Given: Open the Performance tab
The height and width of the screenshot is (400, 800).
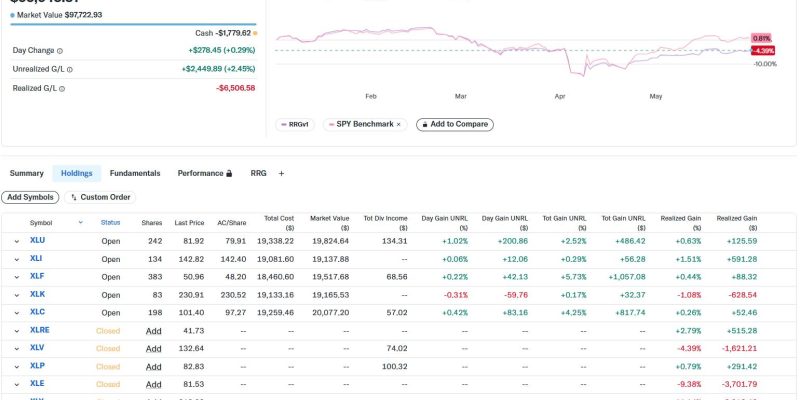Looking at the screenshot, I should pos(205,173).
